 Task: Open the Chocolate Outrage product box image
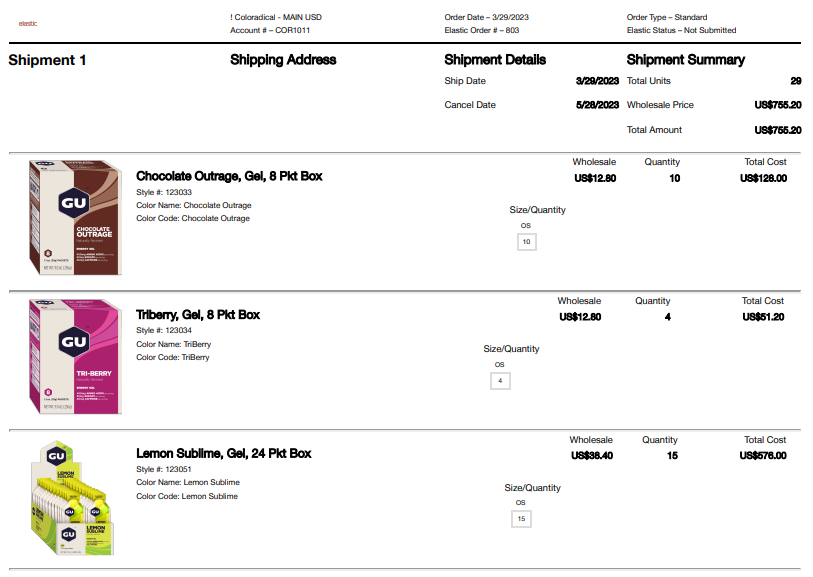75,217
